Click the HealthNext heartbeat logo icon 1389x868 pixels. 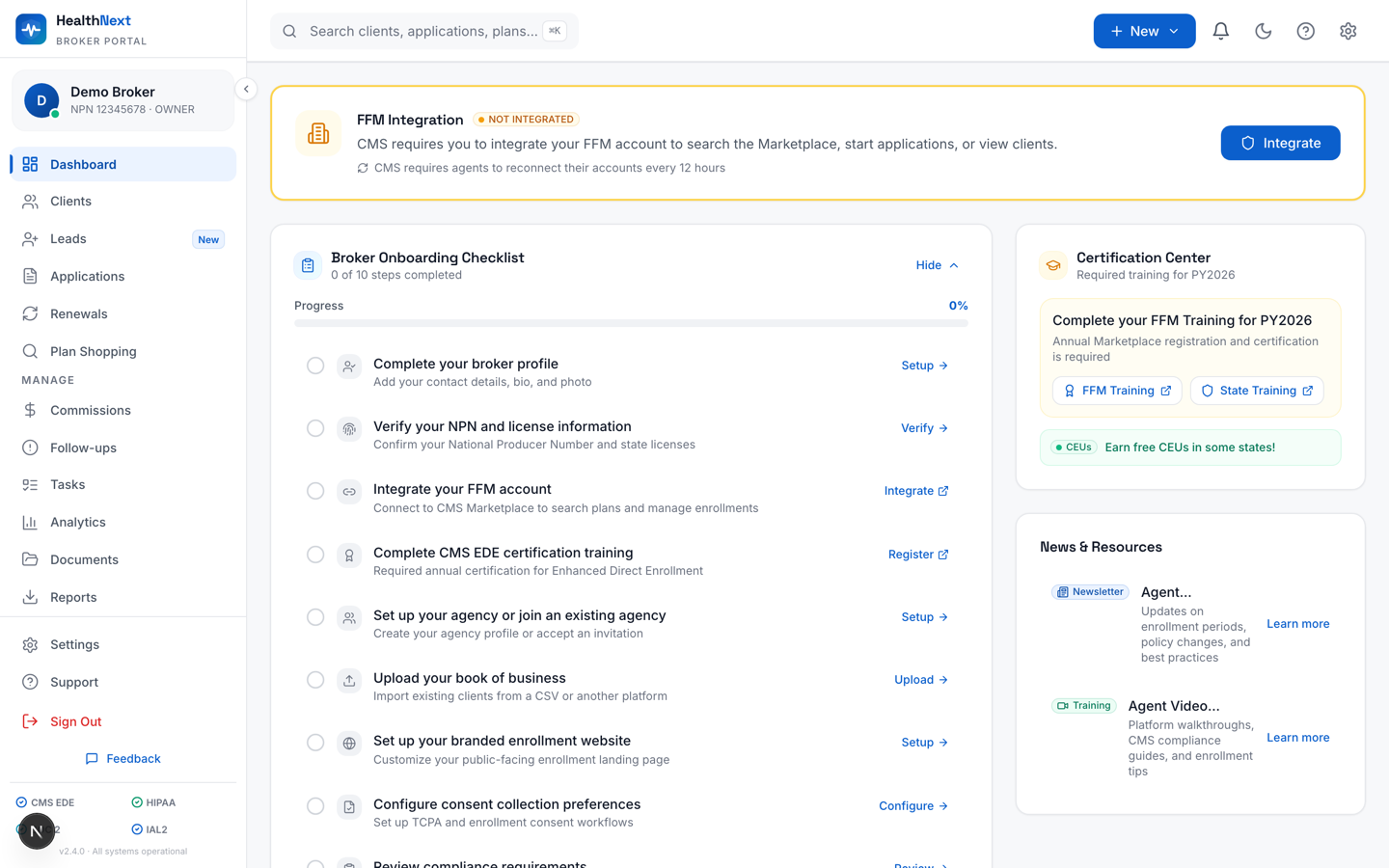pos(31,30)
